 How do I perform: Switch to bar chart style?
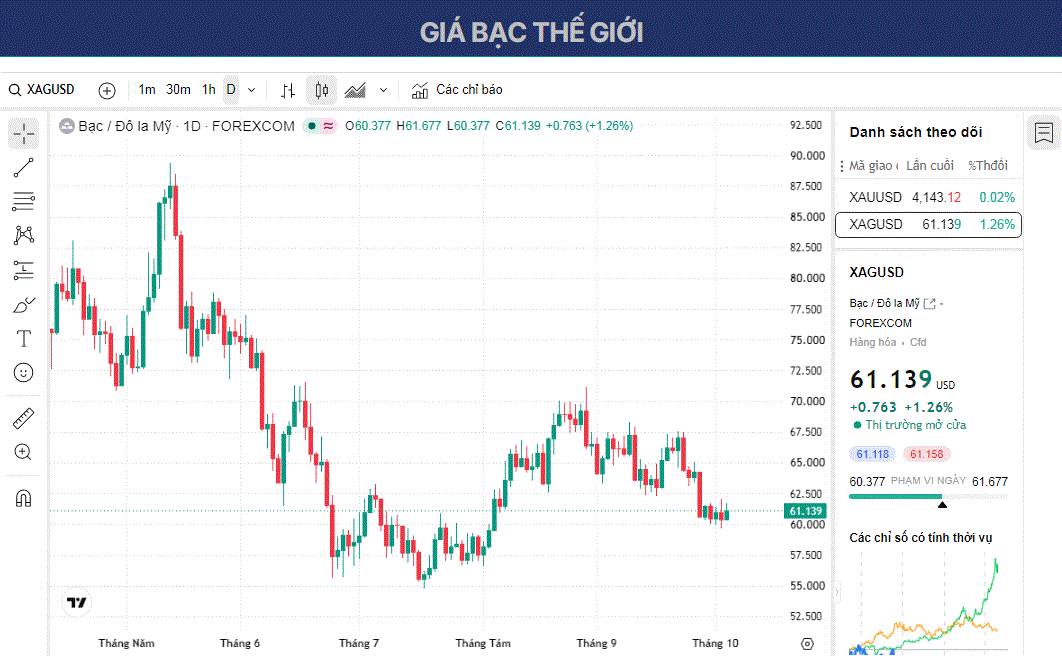(289, 90)
